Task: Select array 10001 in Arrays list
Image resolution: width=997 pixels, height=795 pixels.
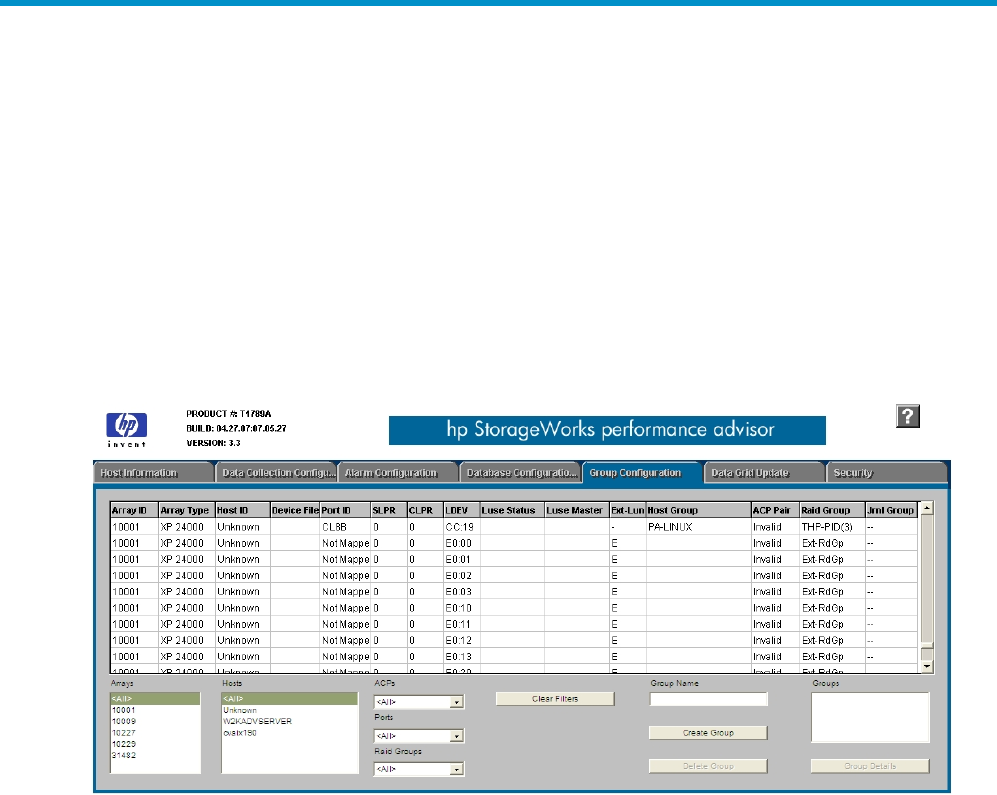Action: (x=155, y=710)
